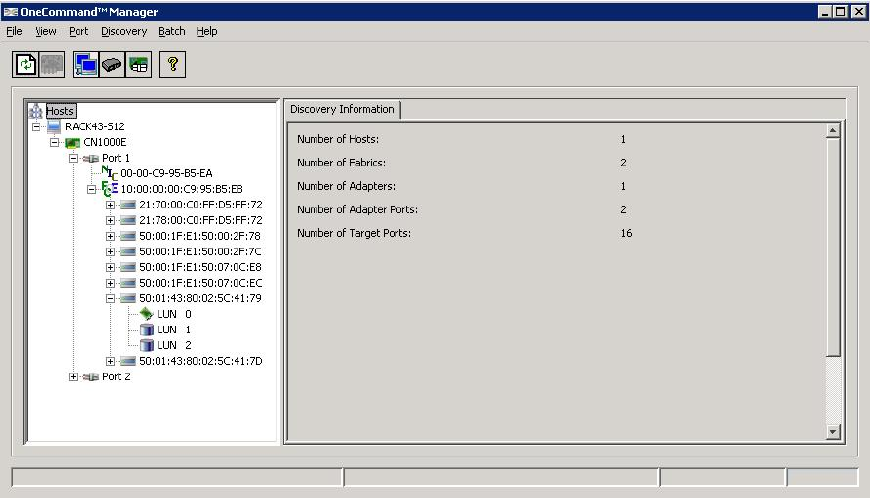The width and height of the screenshot is (870, 498).
Task: Select LUN 0 label text
Action: click(x=174, y=314)
